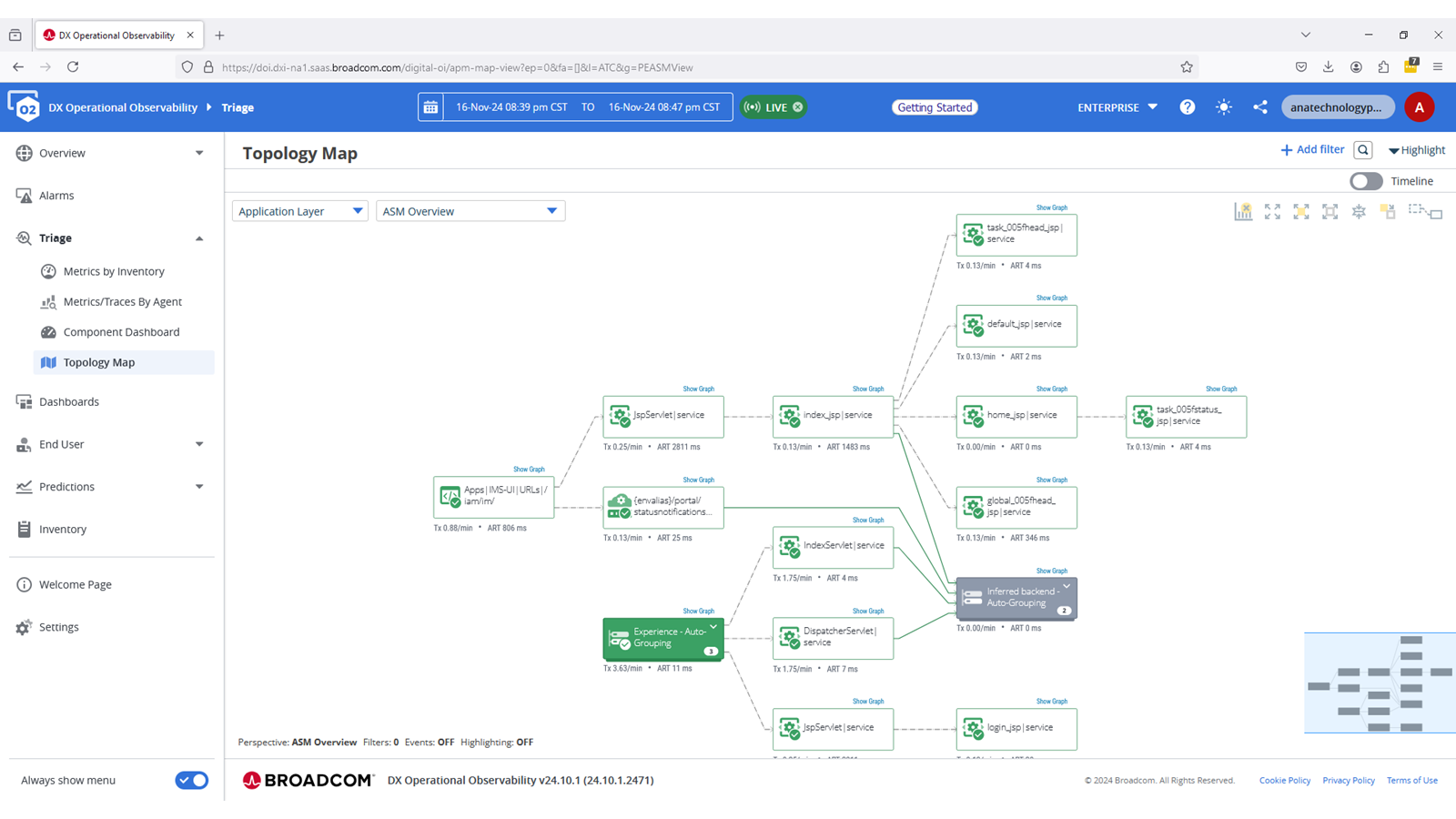1456x819 pixels.
Task: Open the Application Layer dropdown
Action: point(299,211)
